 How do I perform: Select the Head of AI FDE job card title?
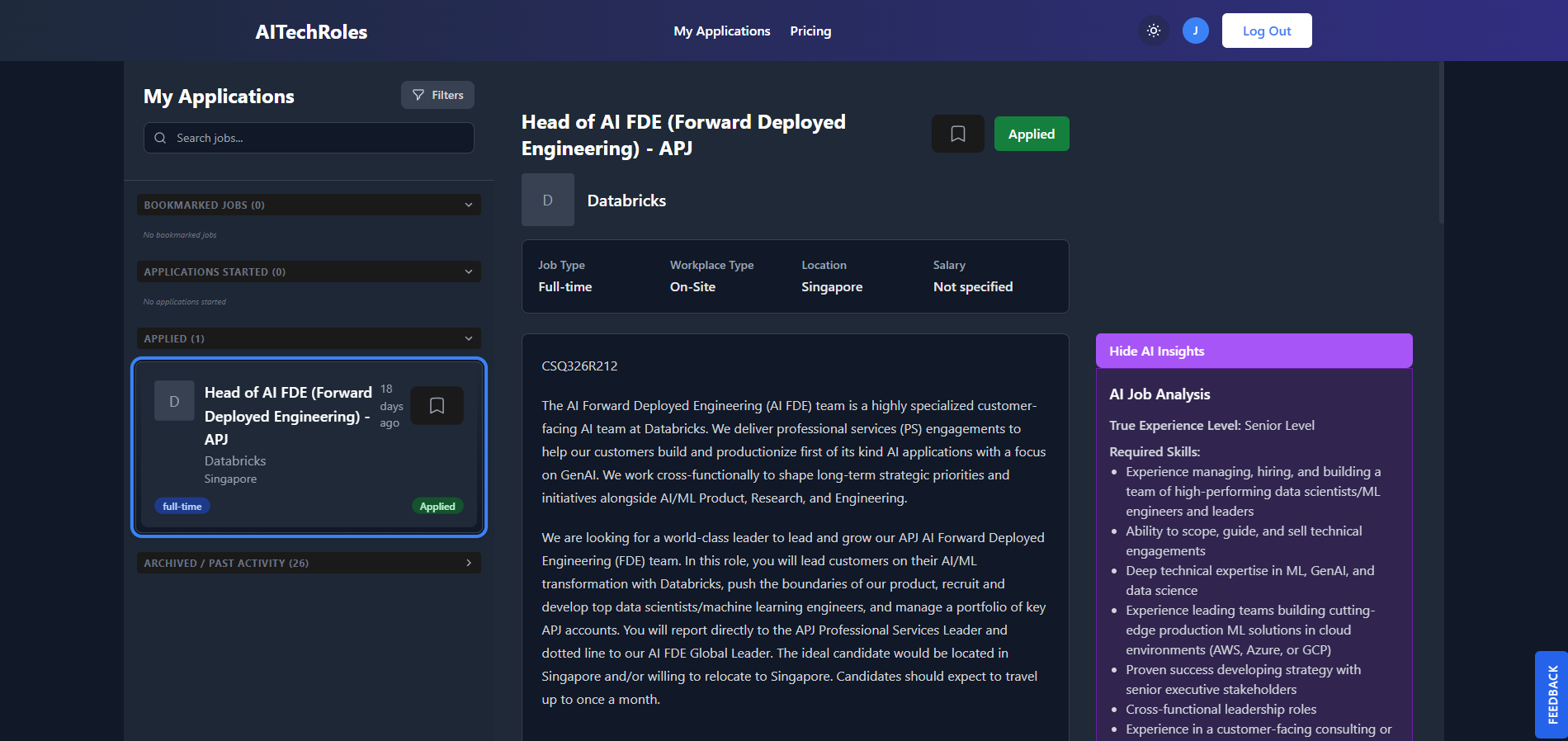tap(288, 416)
